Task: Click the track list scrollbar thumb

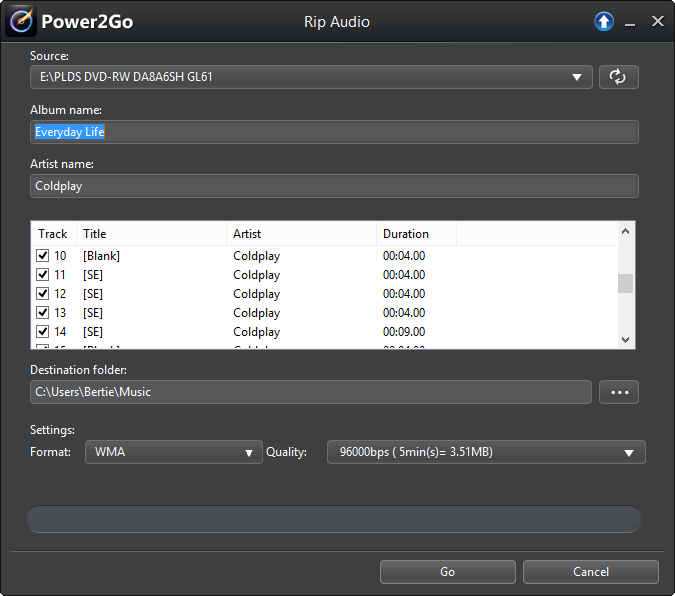Action: pyautogui.click(x=625, y=283)
